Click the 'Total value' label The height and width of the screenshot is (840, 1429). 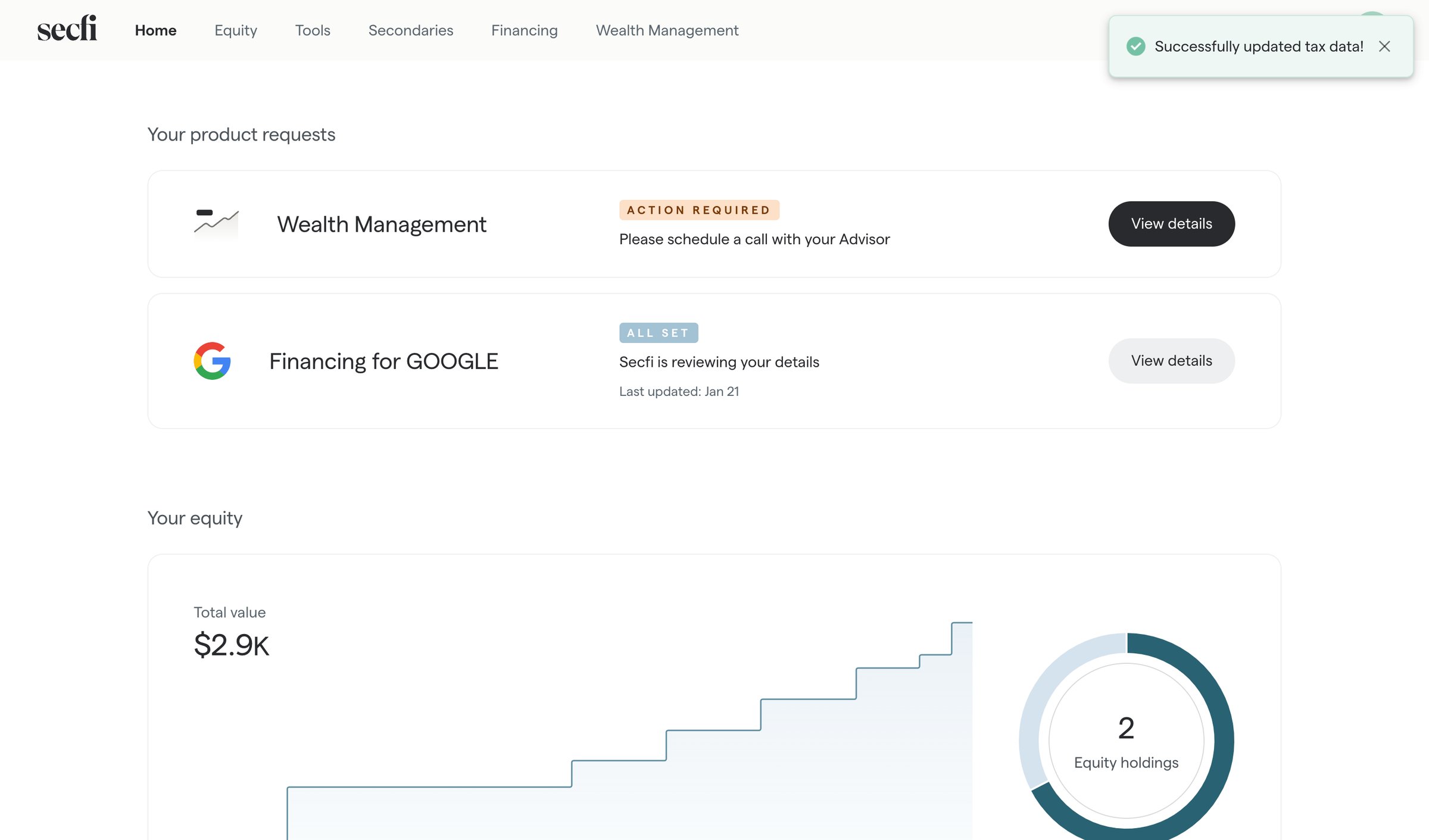pos(229,613)
